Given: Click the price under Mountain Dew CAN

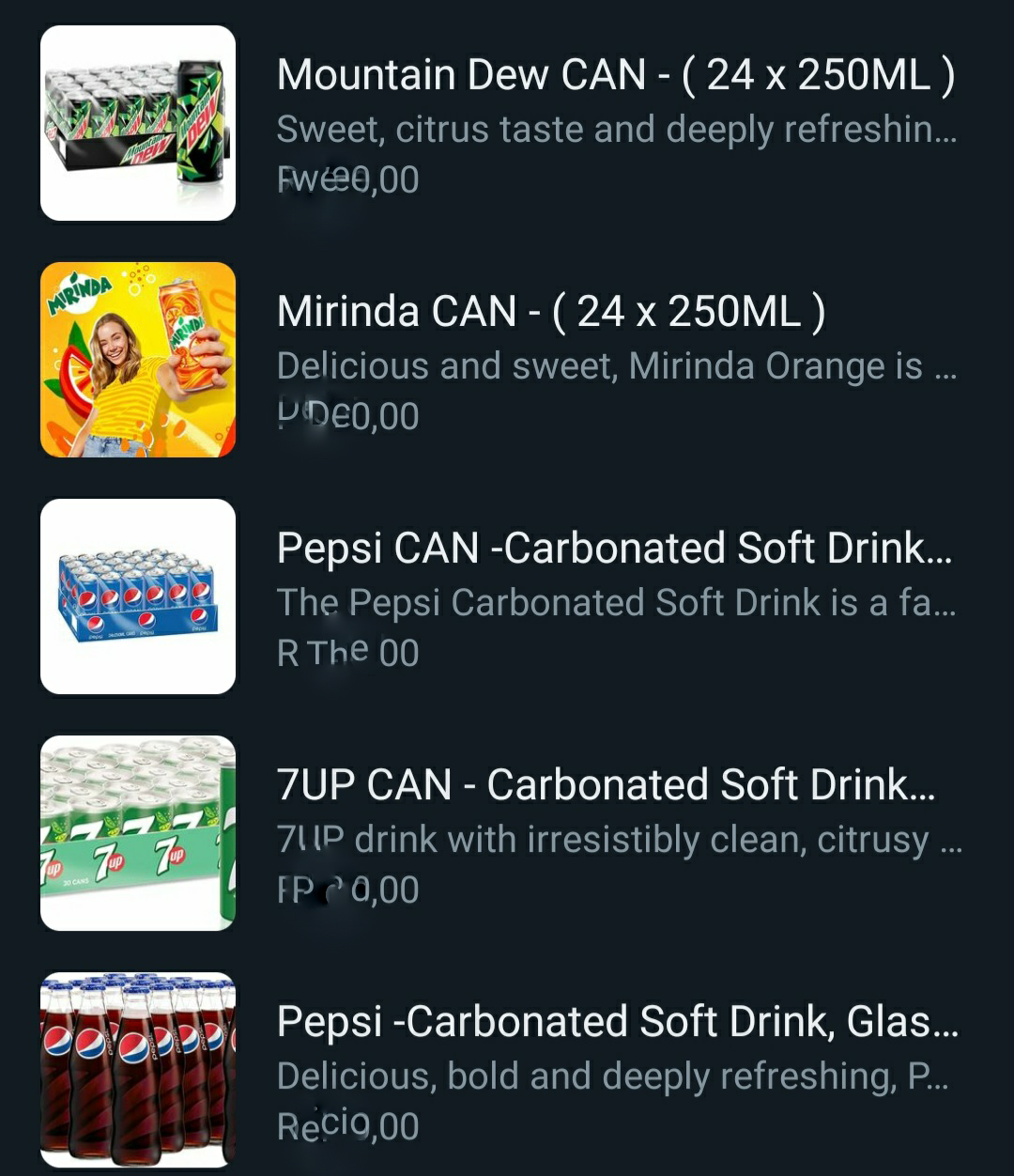Looking at the screenshot, I should point(348,179).
